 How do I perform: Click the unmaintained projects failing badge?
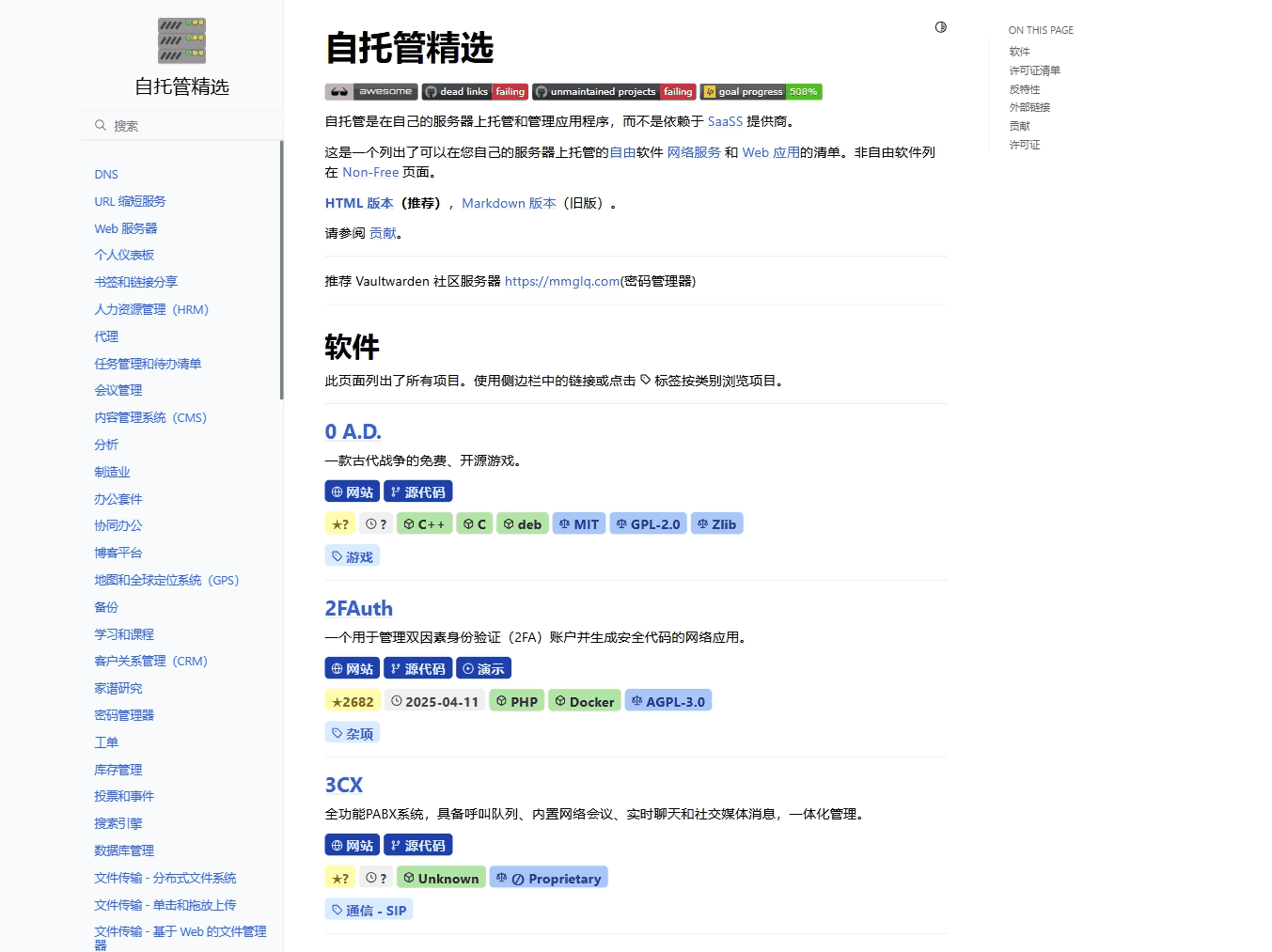click(614, 92)
